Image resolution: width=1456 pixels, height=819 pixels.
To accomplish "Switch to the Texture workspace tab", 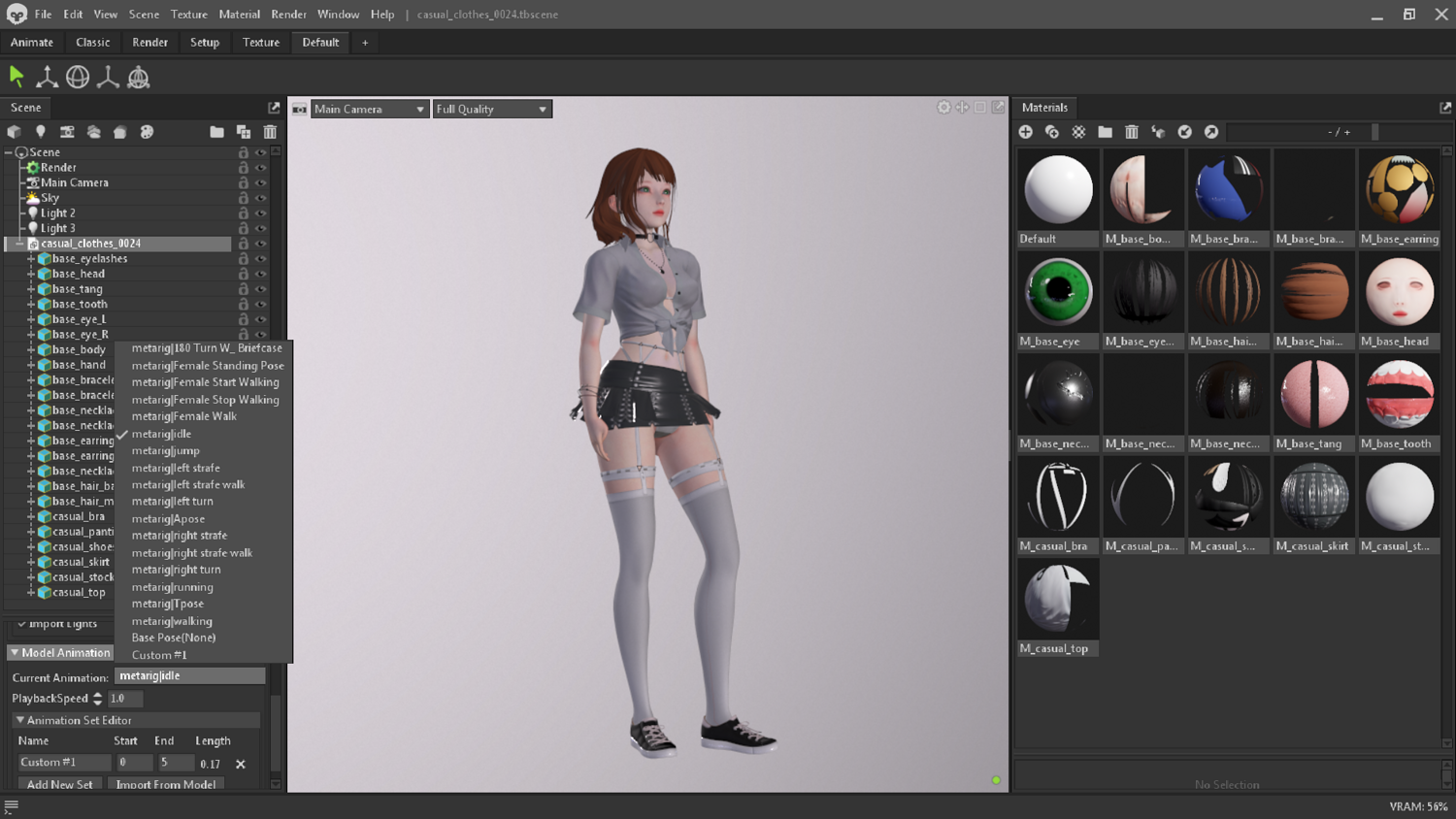I will click(261, 43).
